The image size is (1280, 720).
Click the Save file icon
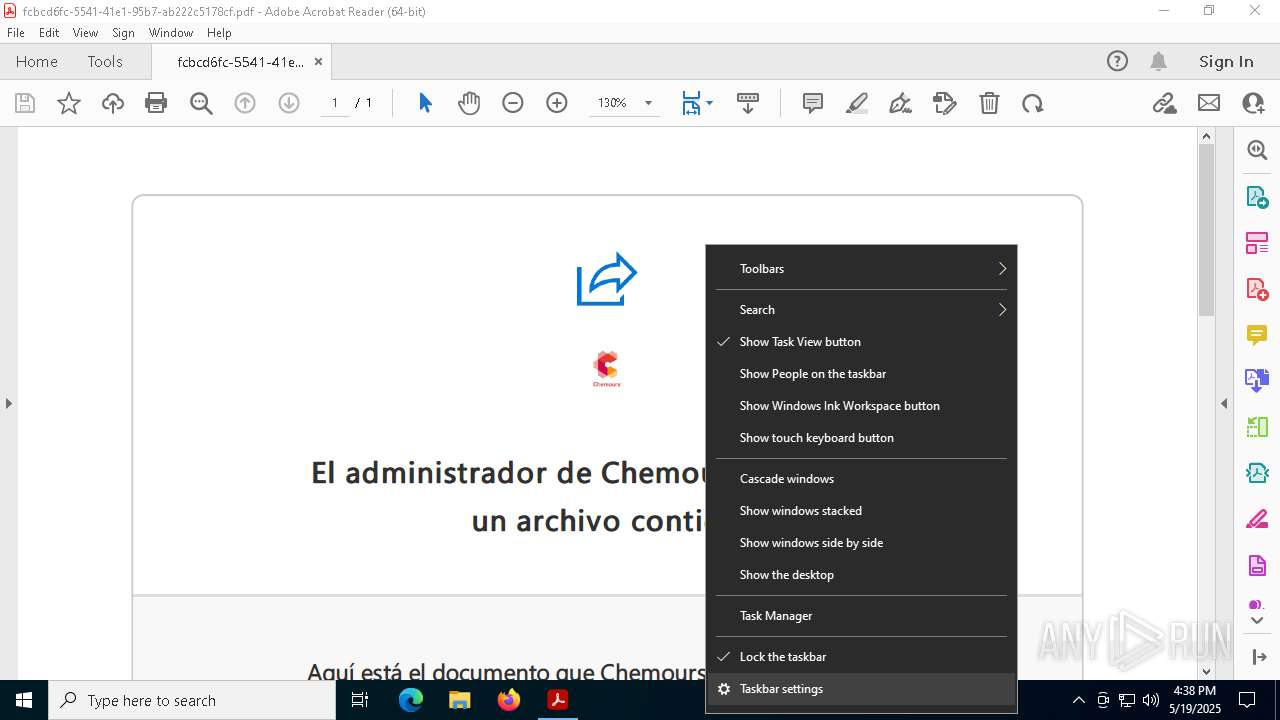click(25, 103)
